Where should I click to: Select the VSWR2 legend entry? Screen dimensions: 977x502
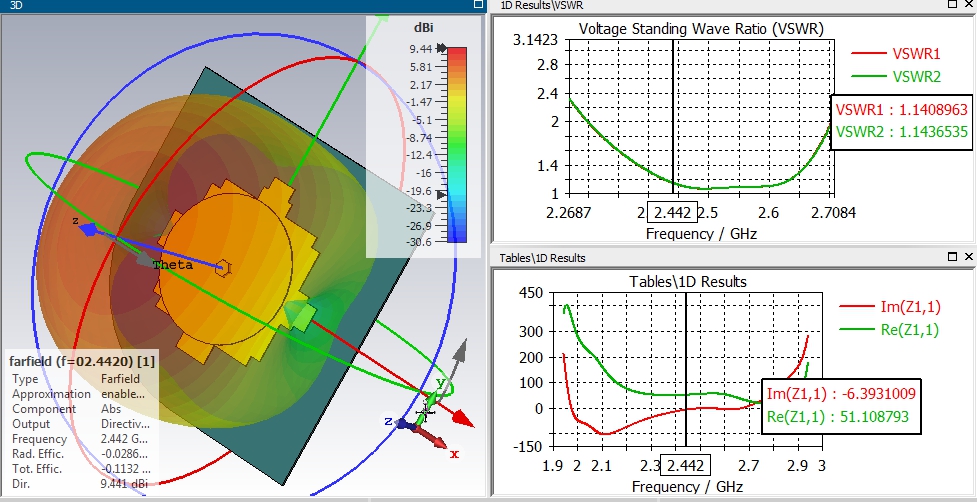click(897, 77)
